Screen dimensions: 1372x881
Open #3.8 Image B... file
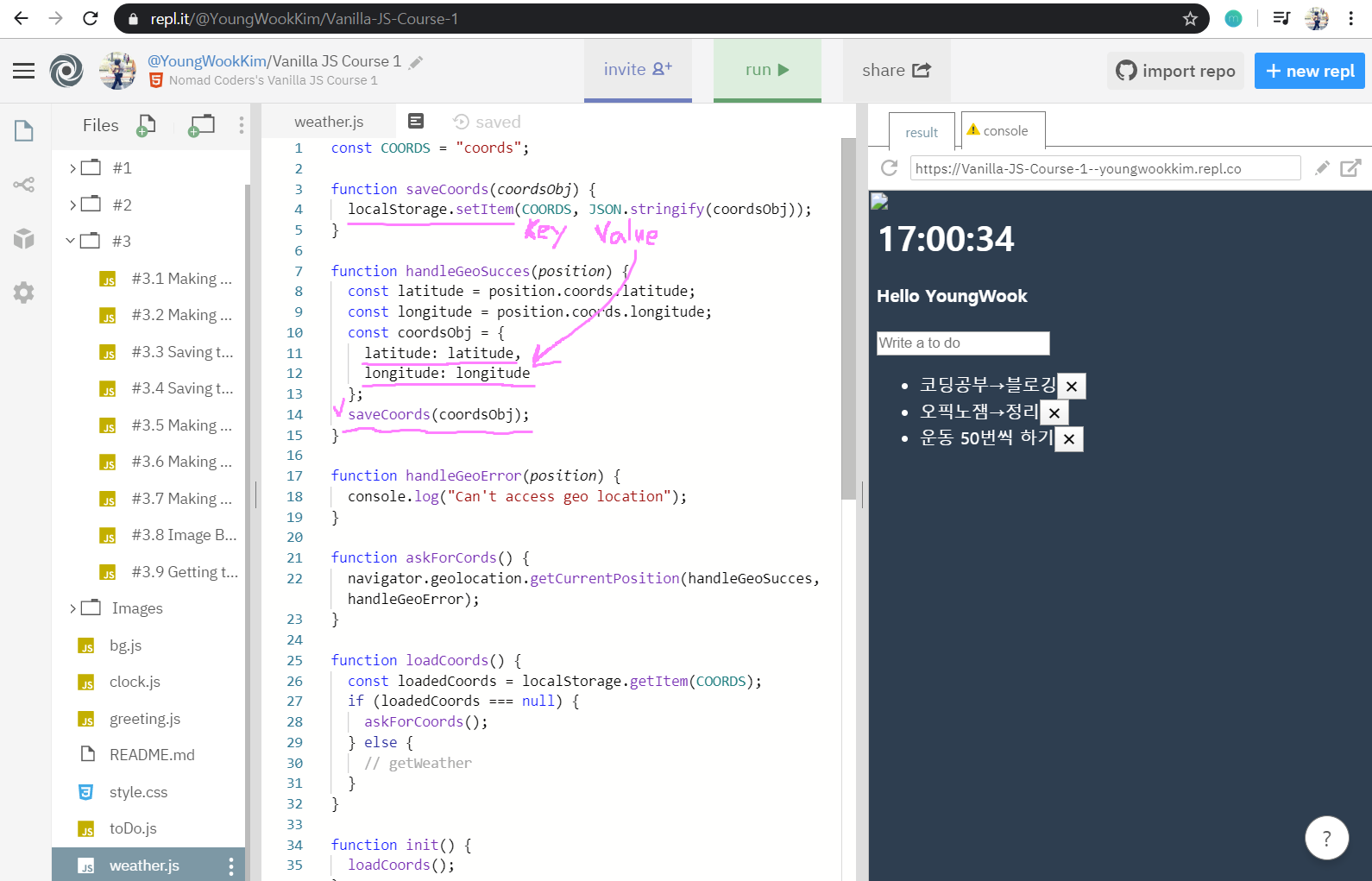point(167,535)
